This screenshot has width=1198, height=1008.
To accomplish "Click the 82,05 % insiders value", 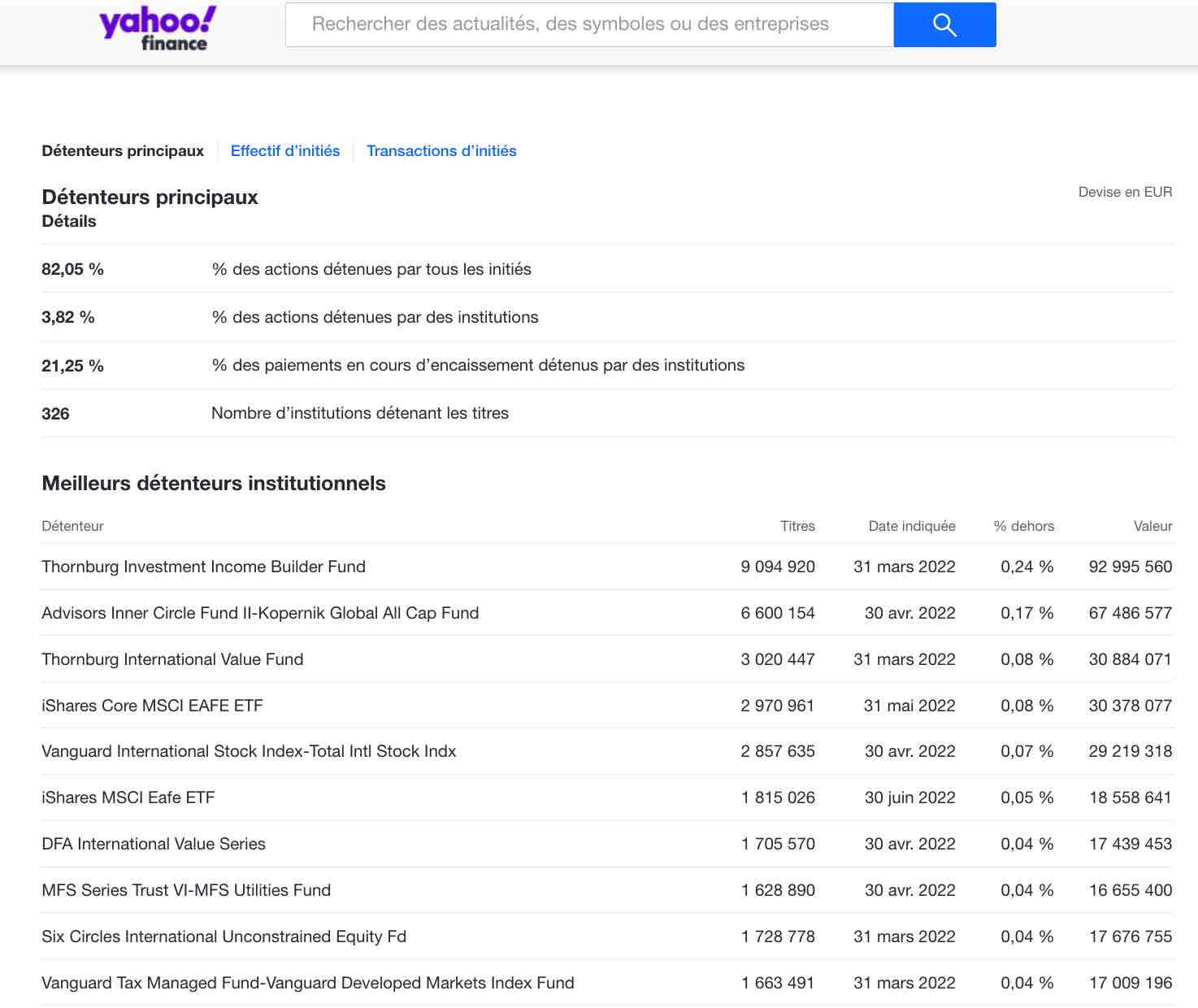I will click(72, 269).
